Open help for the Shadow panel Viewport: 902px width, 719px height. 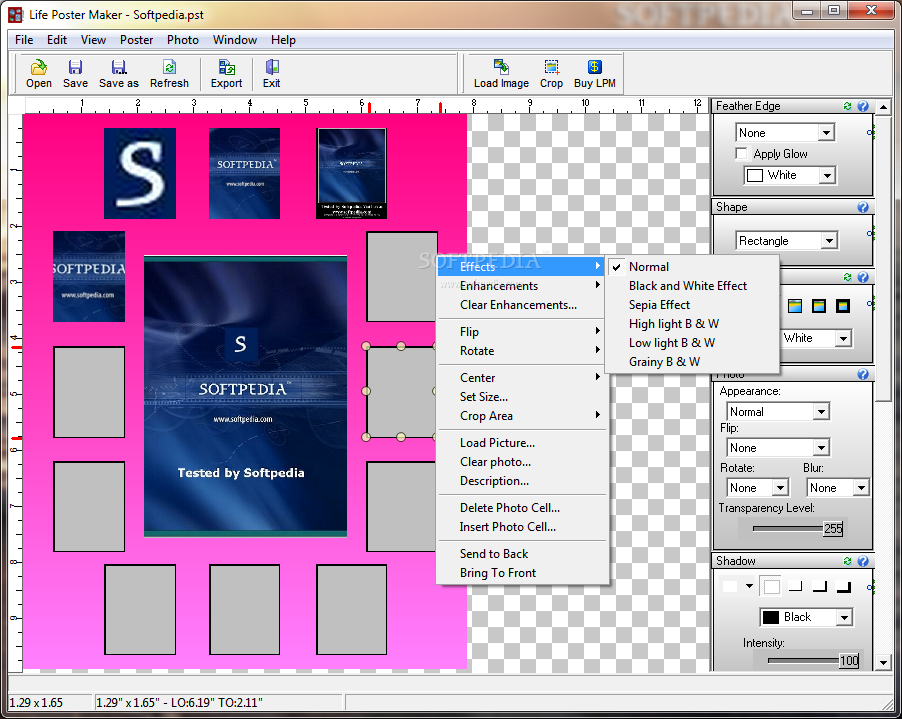[x=863, y=561]
